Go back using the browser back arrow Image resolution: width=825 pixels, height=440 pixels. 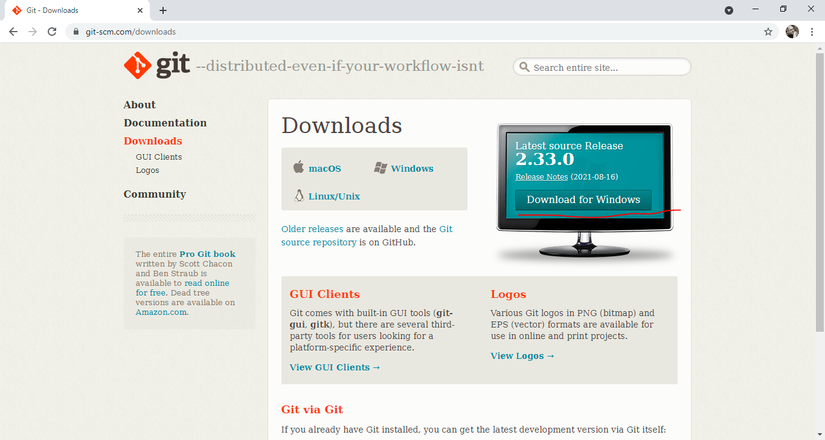(x=14, y=32)
